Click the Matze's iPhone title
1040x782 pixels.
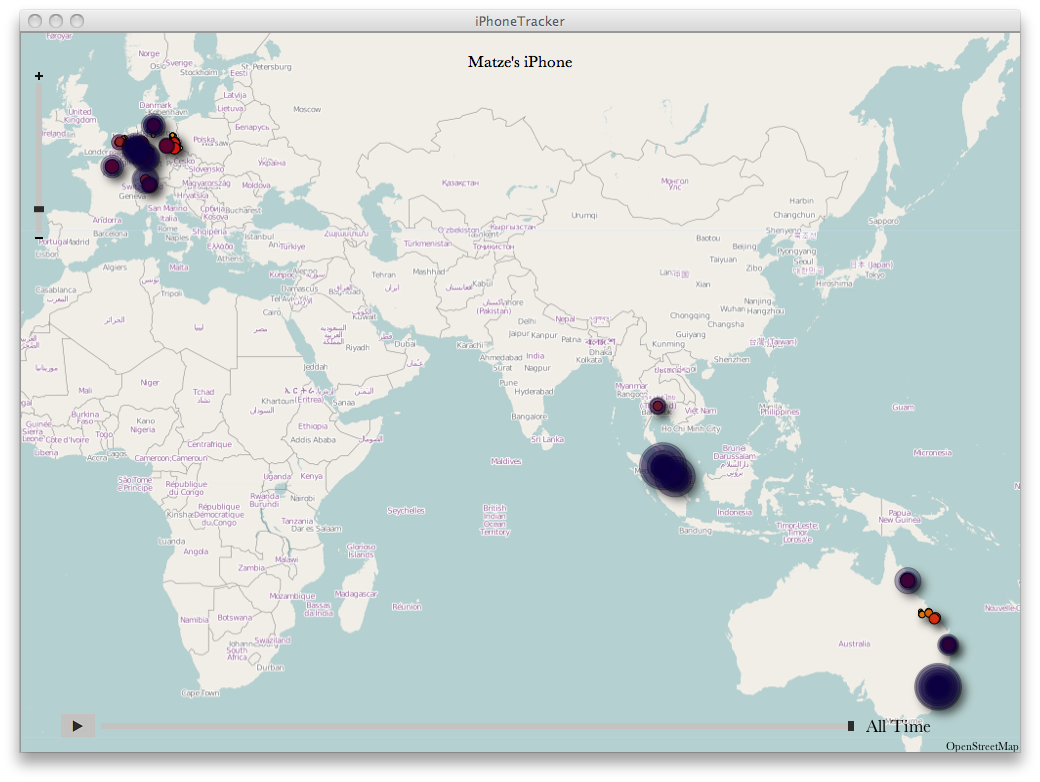click(x=520, y=62)
